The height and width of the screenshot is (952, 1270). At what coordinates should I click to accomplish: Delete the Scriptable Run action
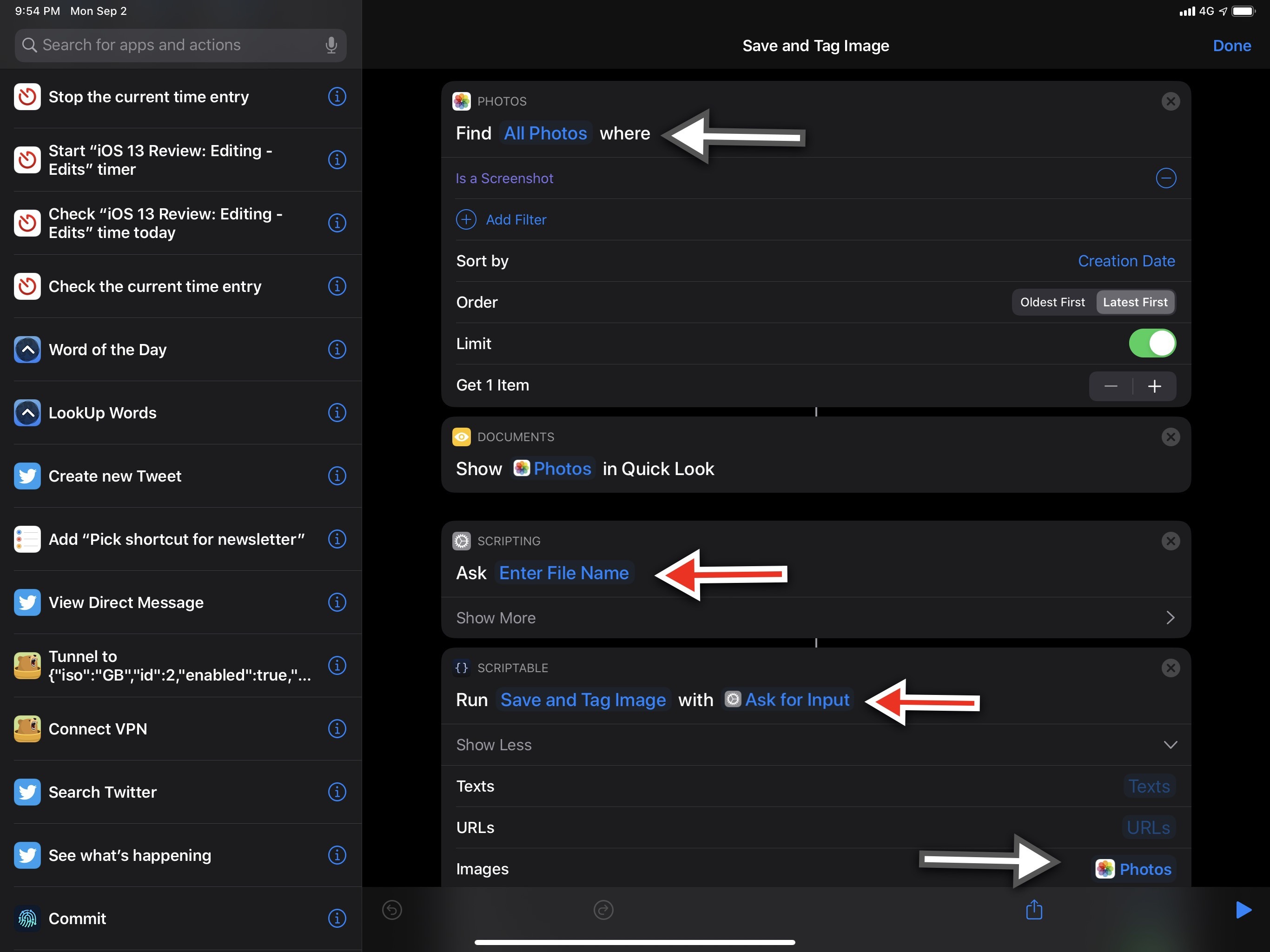pyautogui.click(x=1171, y=668)
